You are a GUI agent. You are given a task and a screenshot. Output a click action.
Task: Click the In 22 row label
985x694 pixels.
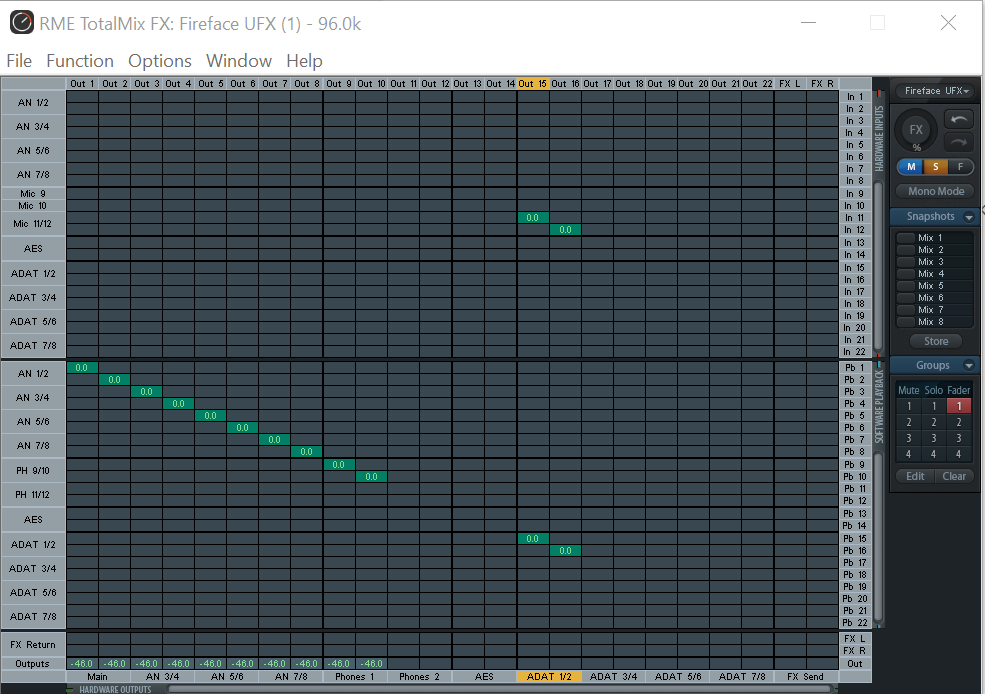click(x=854, y=352)
